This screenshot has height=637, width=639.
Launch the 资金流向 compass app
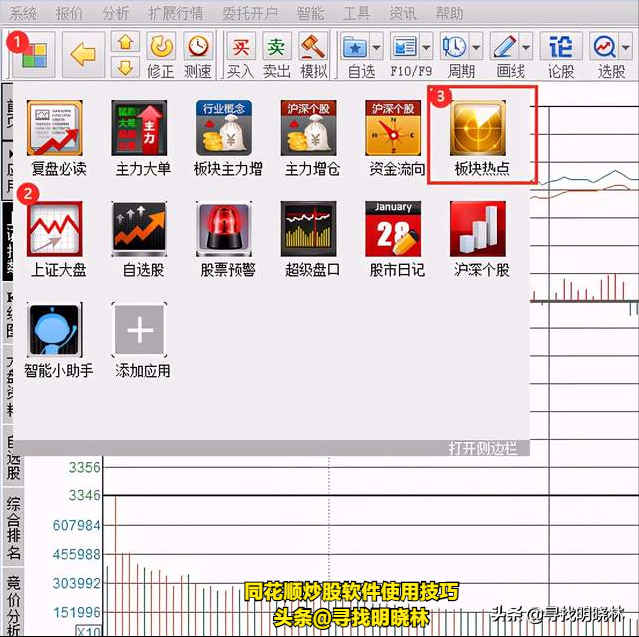click(x=393, y=128)
